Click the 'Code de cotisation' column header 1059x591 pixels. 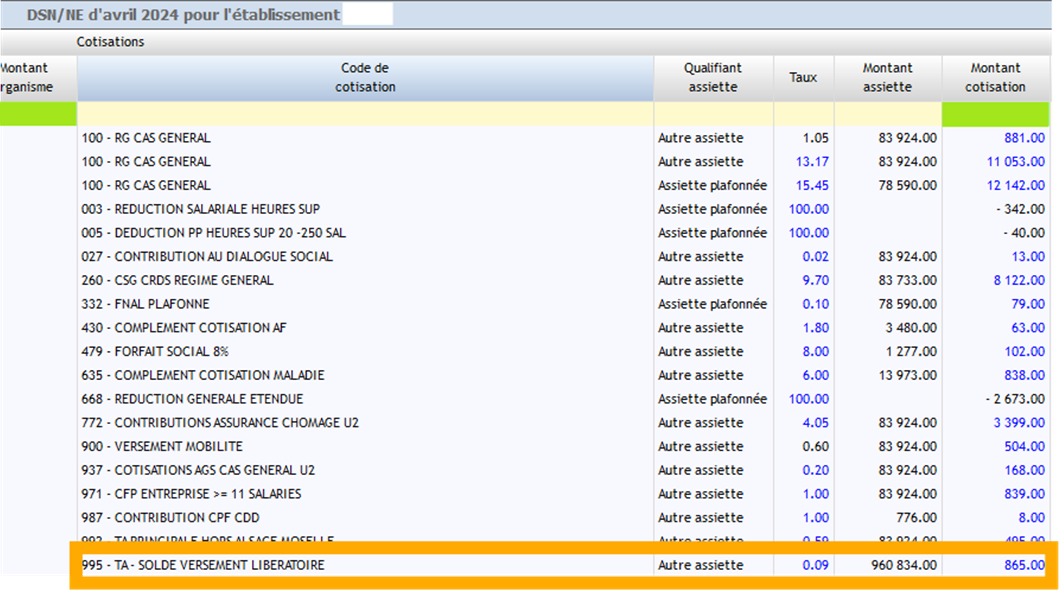(x=365, y=78)
